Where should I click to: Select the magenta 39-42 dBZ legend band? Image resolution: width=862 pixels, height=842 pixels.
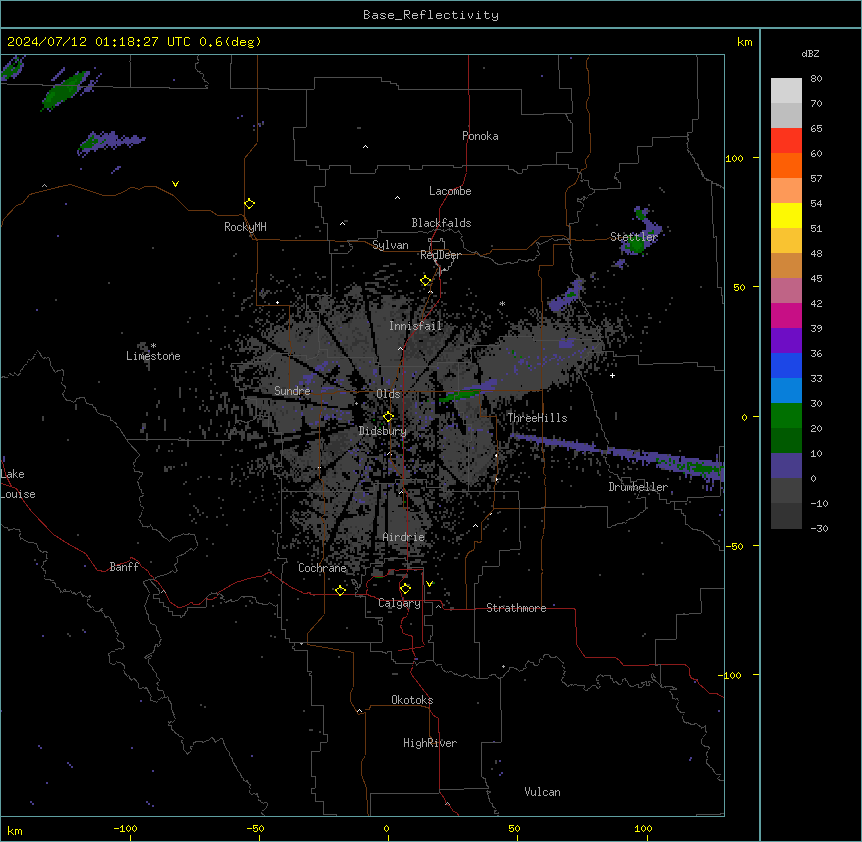point(786,315)
